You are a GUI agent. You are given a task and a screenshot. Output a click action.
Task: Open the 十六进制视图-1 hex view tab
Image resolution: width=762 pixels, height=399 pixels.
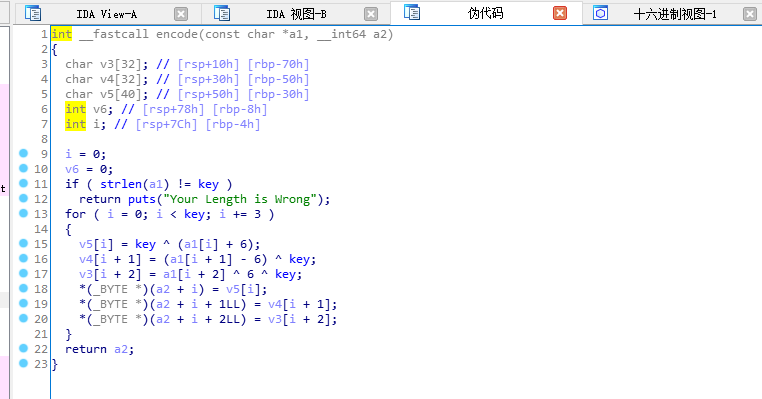tap(675, 14)
